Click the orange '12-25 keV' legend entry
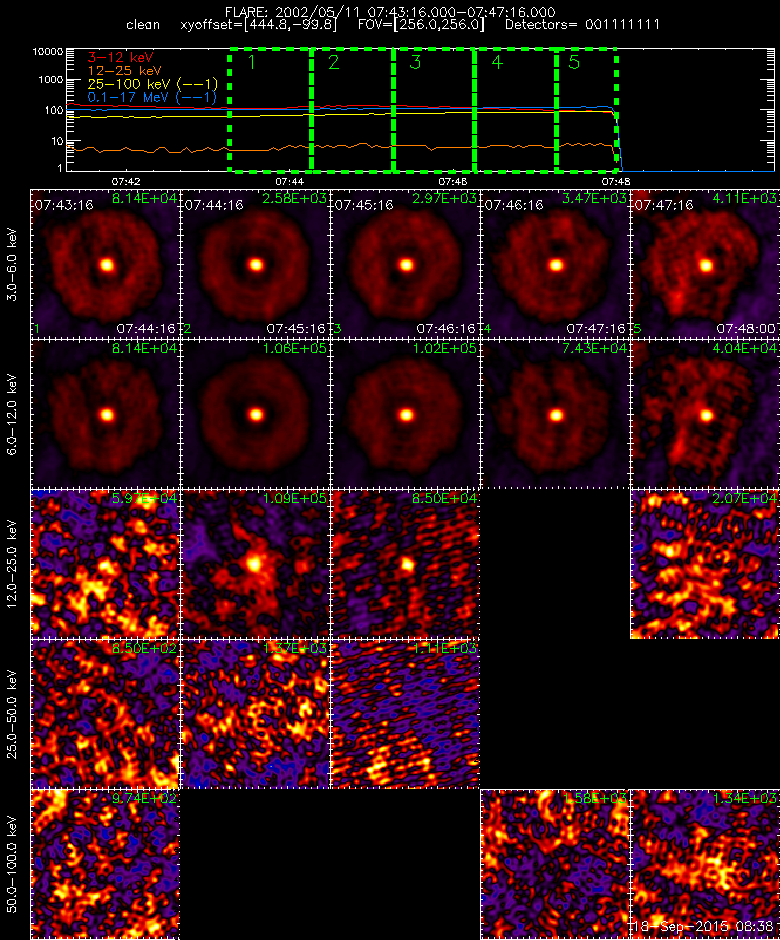The image size is (780, 940). pyautogui.click(x=124, y=71)
